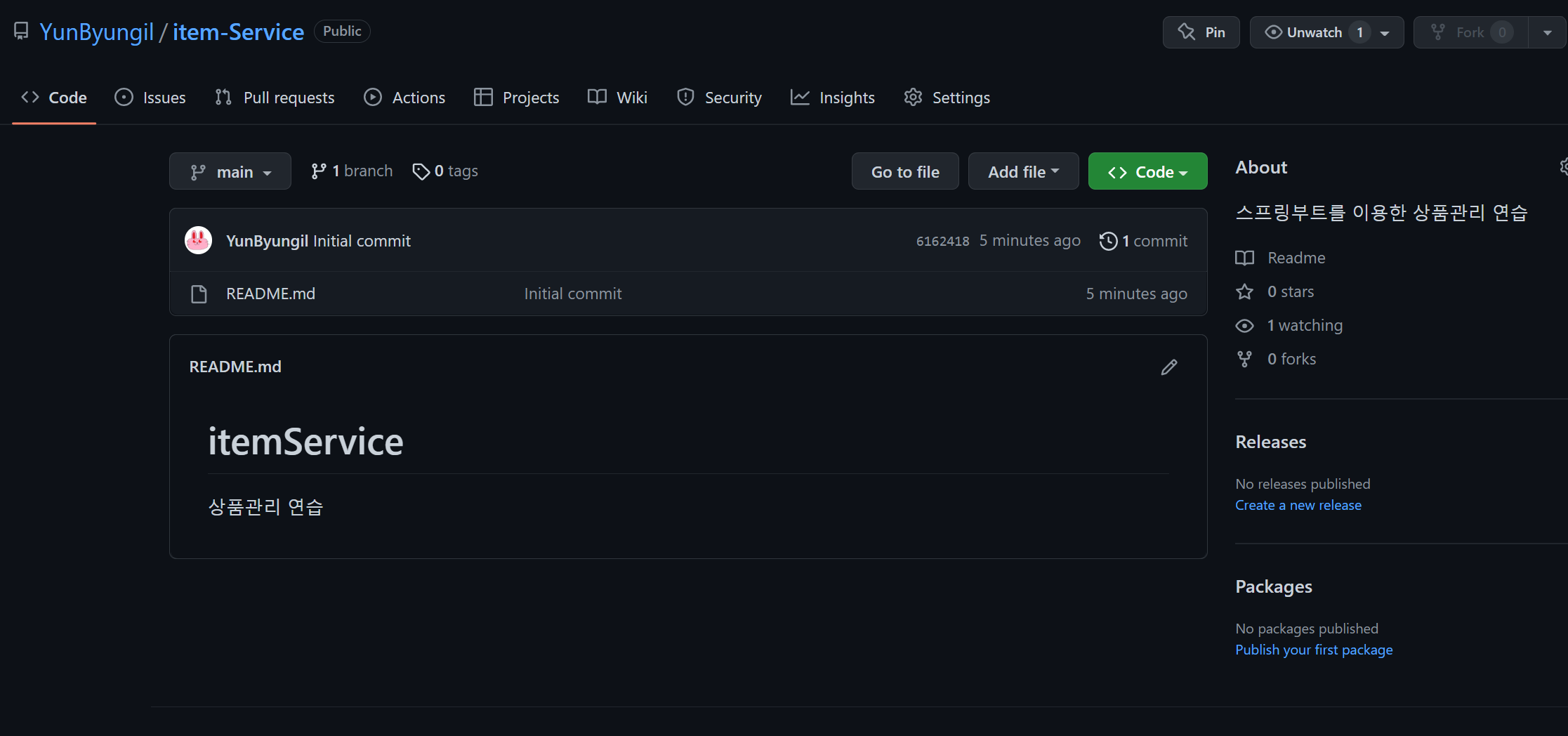1568x736 pixels.
Task: Open the Wiki tab
Action: pos(618,98)
